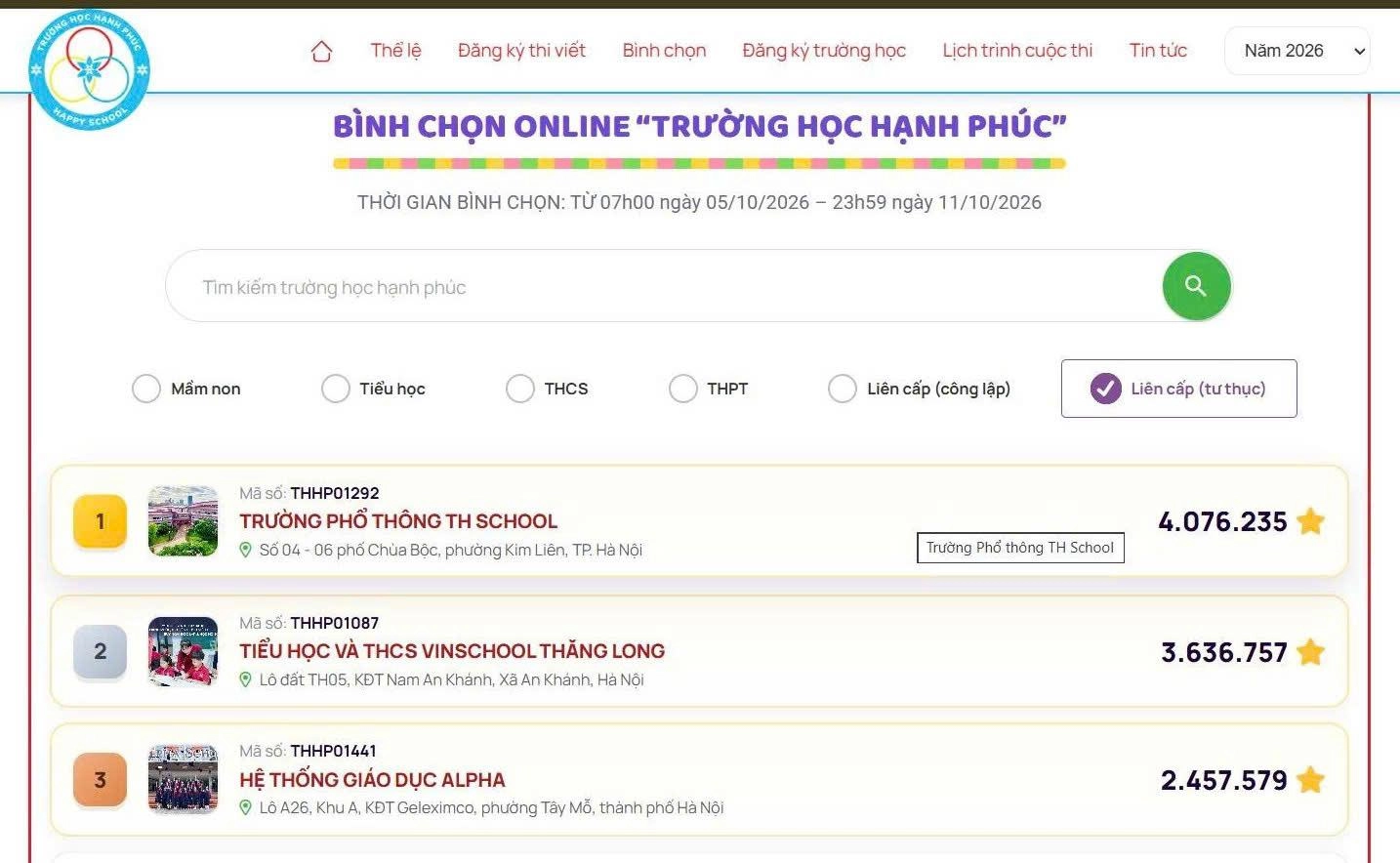Click the rank 1 gold badge
This screenshot has height=863, width=1400.
(100, 521)
